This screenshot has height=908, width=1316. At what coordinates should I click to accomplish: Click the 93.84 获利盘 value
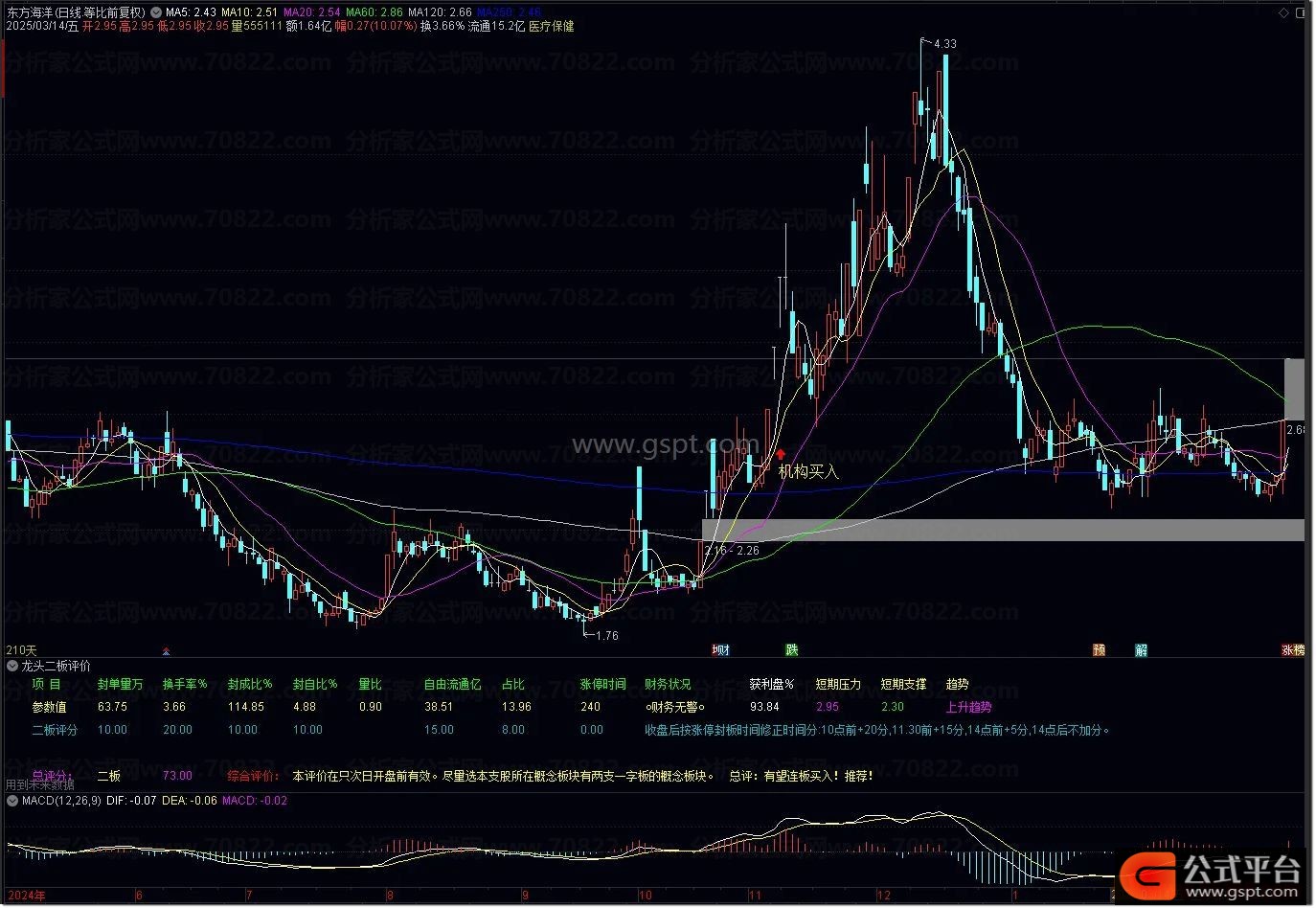pyautogui.click(x=764, y=707)
